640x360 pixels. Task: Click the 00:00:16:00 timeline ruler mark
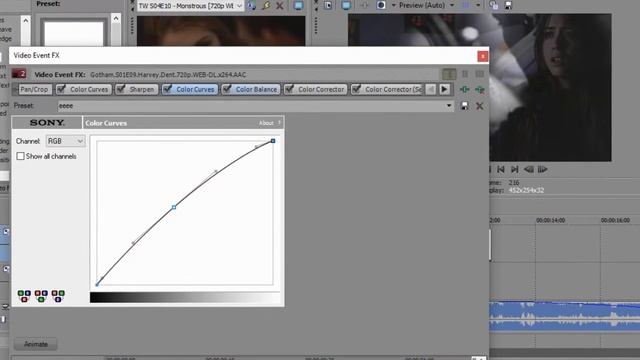point(615,220)
